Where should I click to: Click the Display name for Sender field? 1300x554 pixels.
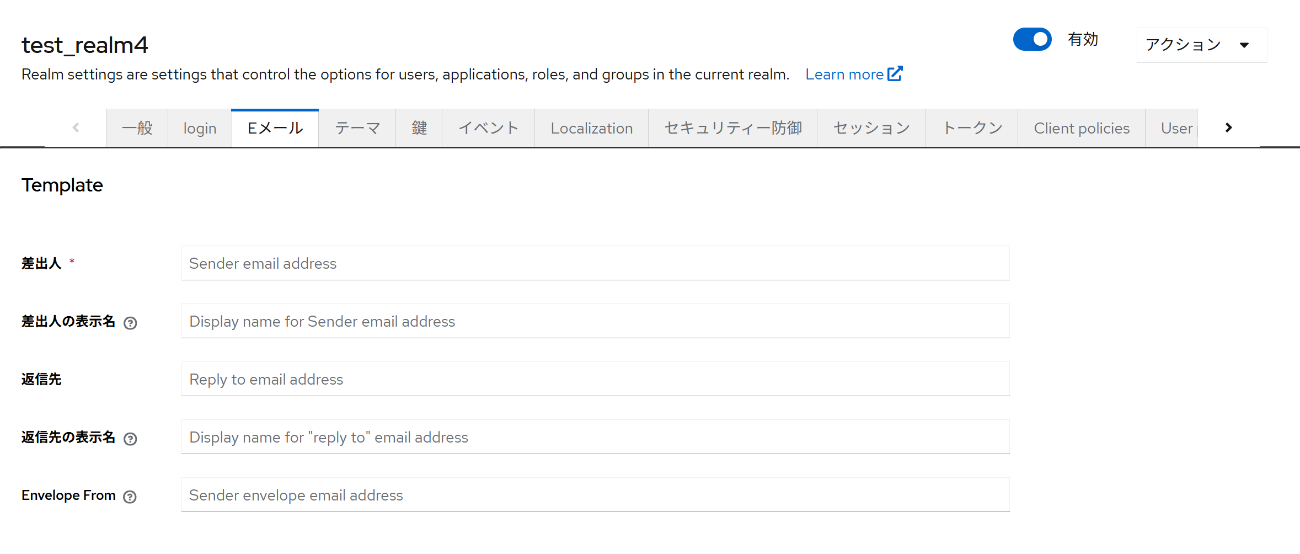click(595, 322)
